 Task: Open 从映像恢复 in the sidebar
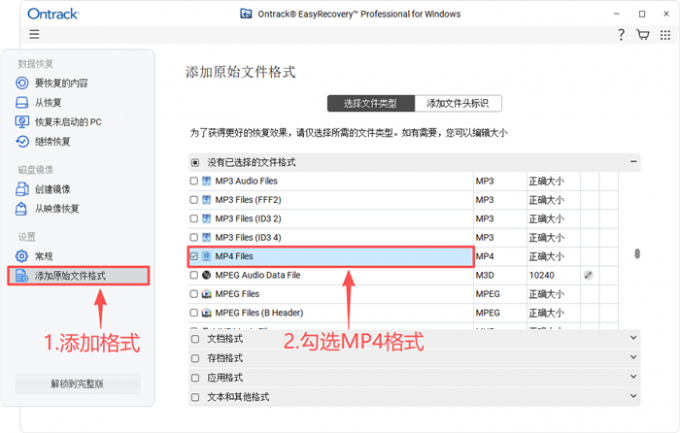(57, 209)
